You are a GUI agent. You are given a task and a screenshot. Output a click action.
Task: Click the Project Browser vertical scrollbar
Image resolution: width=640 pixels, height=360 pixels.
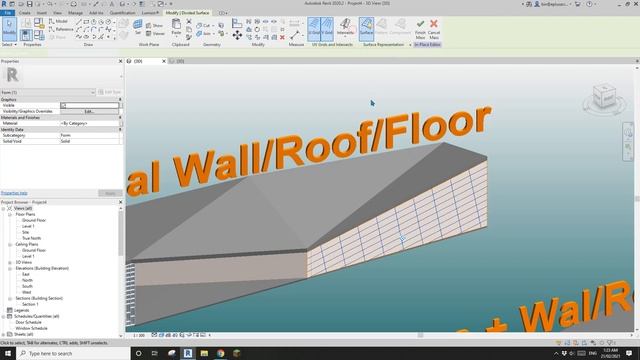(x=121, y=233)
